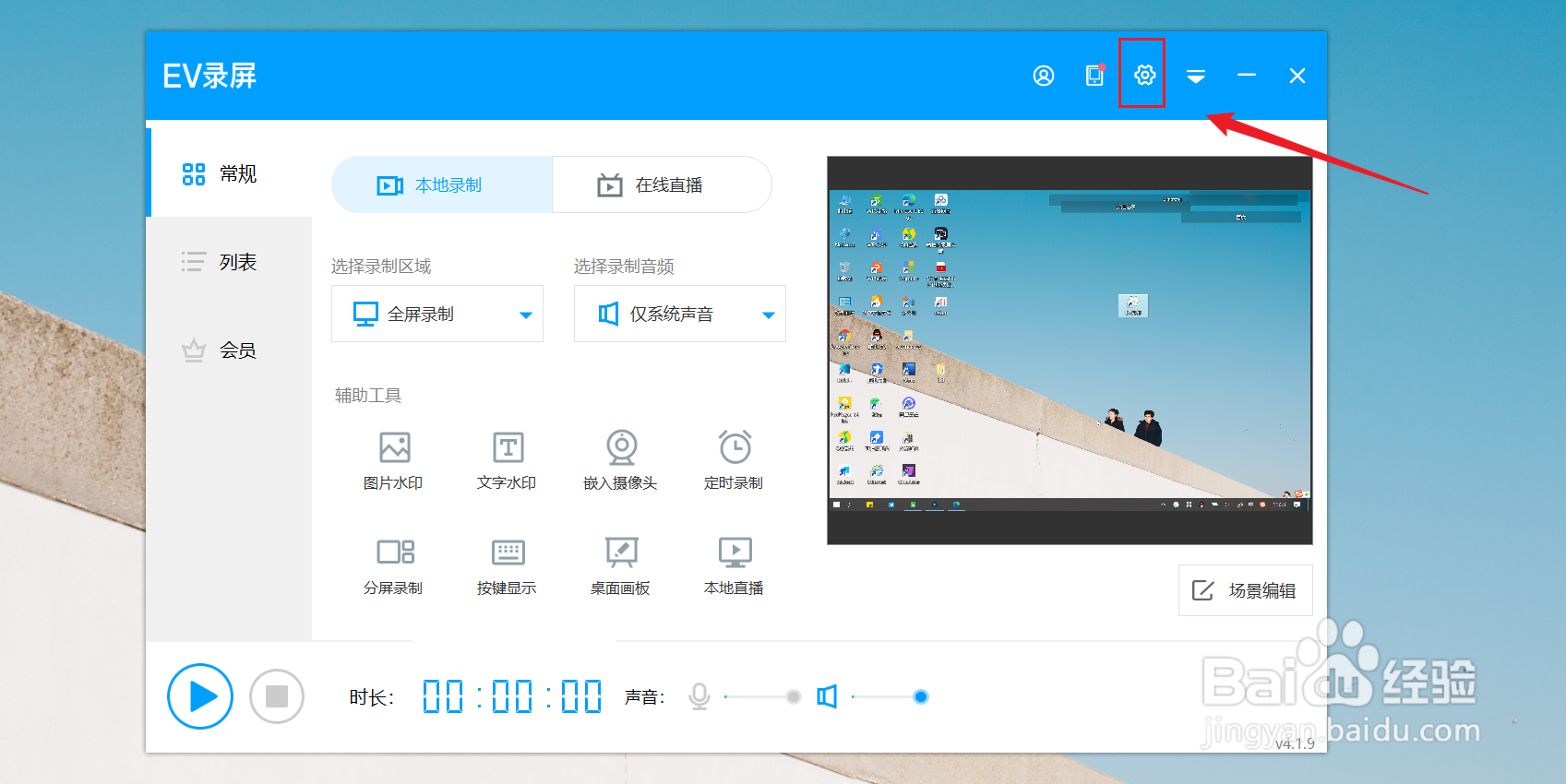Open the 列表 sidebar tab
The image size is (1566, 784).
[x=229, y=262]
